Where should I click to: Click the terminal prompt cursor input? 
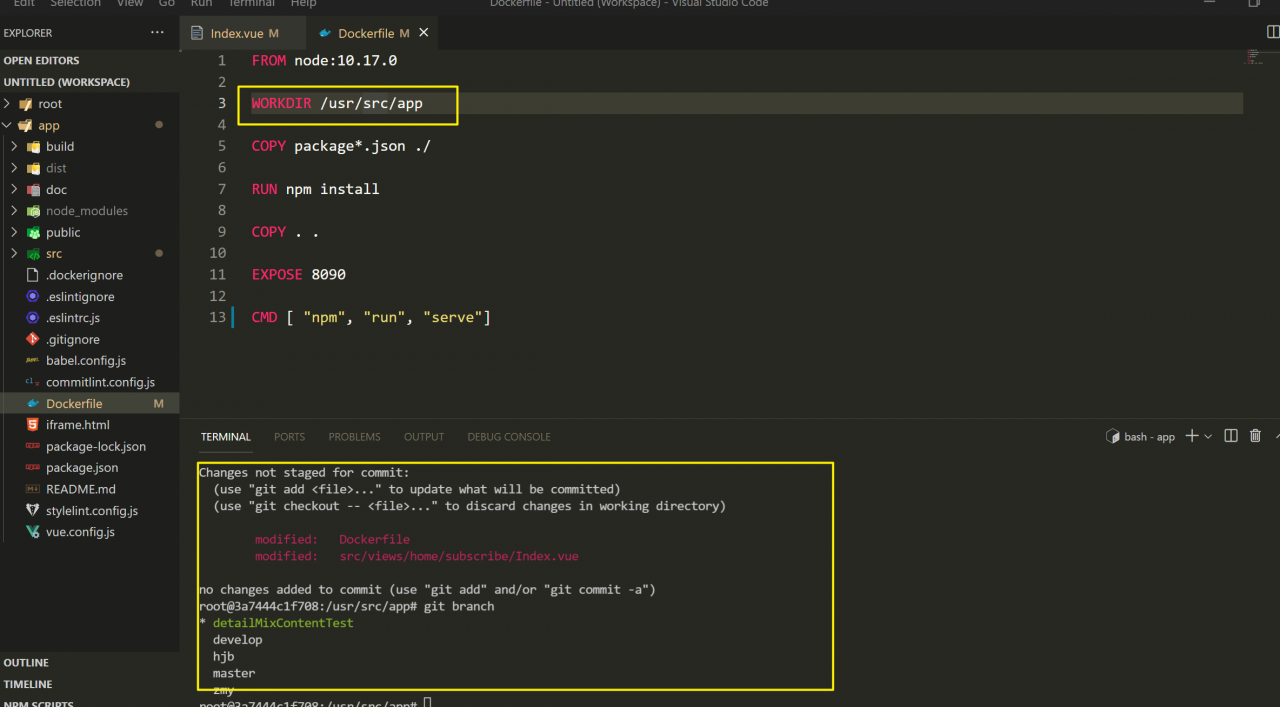[427, 703]
